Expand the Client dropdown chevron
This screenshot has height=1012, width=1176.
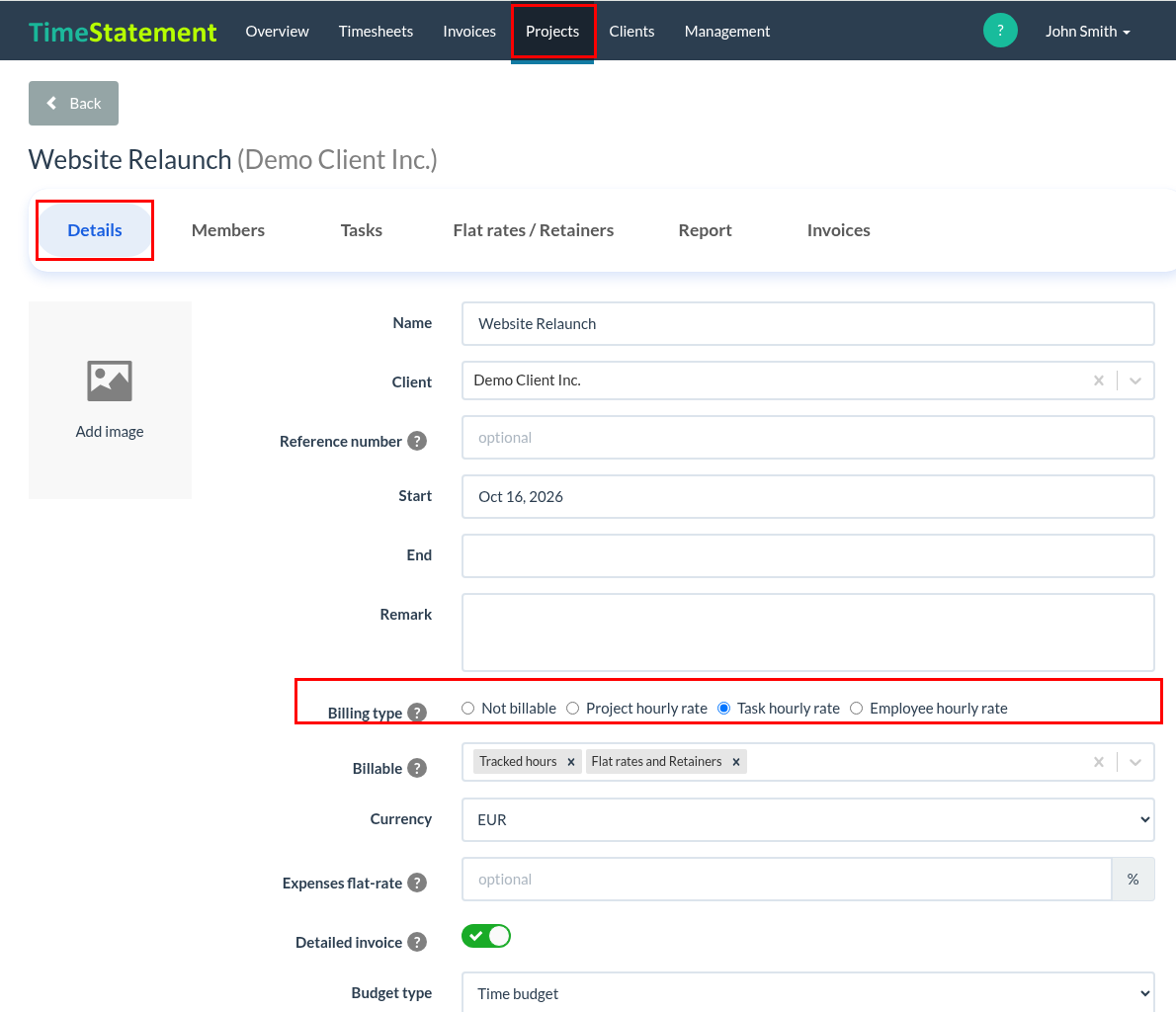point(1135,380)
